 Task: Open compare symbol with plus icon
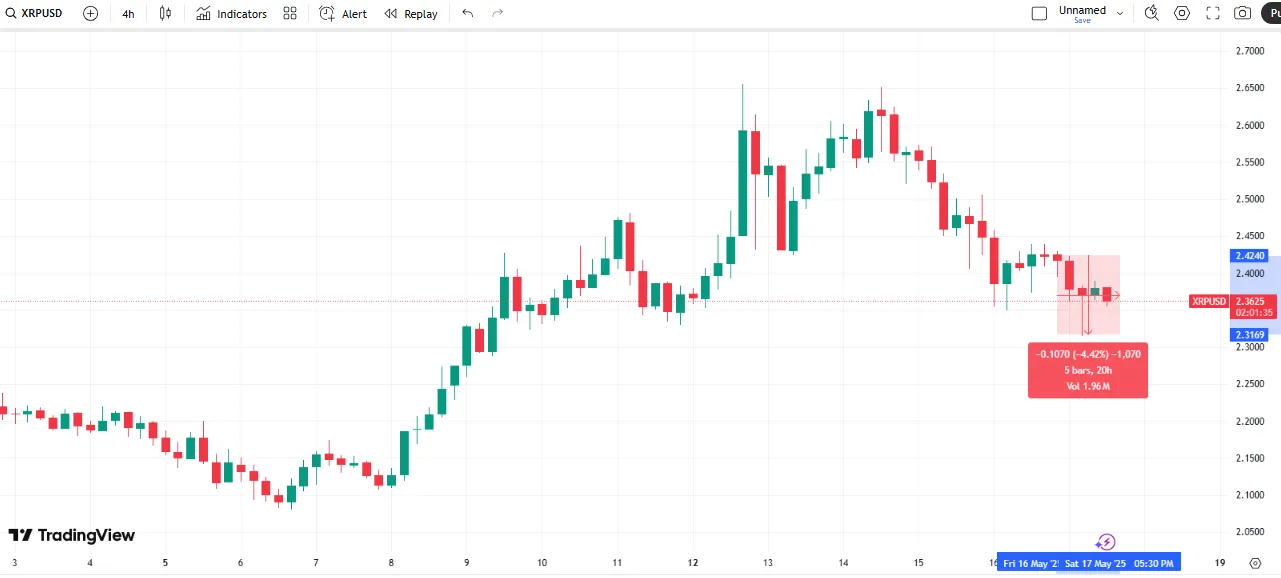(89, 13)
